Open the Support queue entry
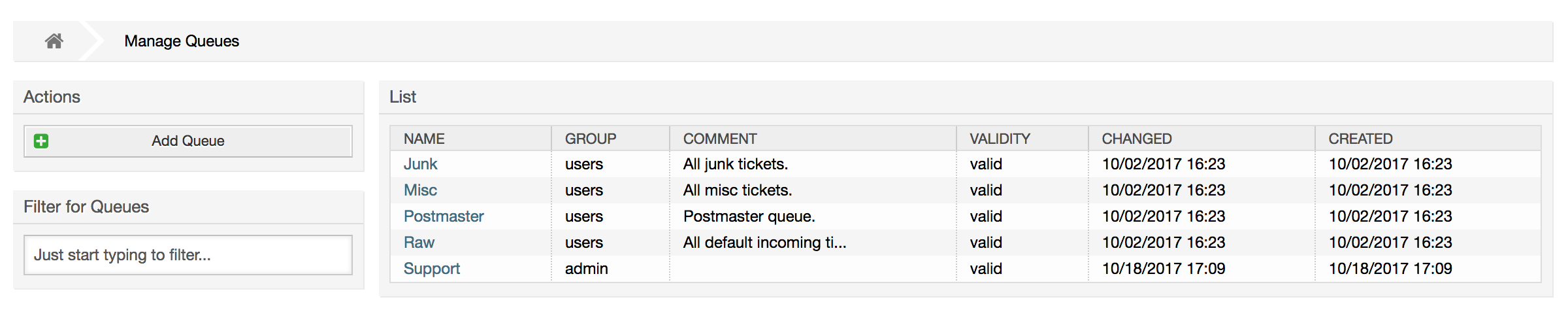1568x325 pixels. pos(432,269)
